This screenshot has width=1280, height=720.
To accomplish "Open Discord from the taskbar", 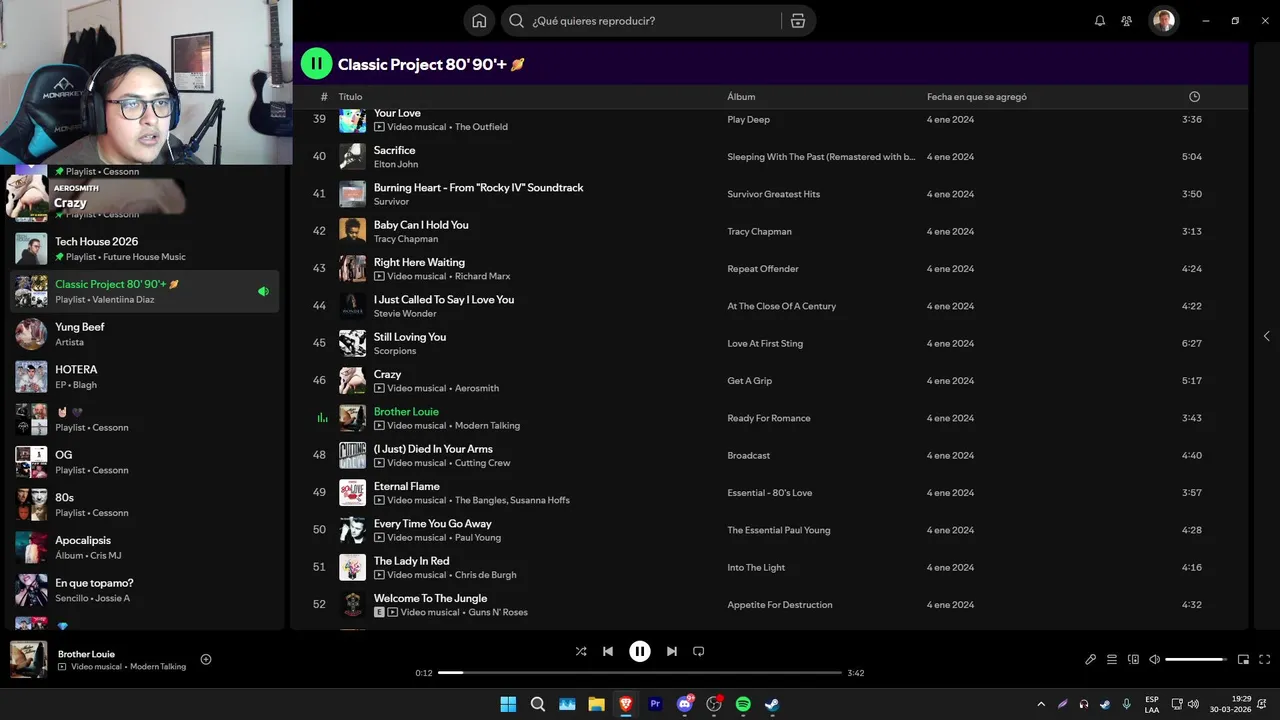I will (x=685, y=704).
